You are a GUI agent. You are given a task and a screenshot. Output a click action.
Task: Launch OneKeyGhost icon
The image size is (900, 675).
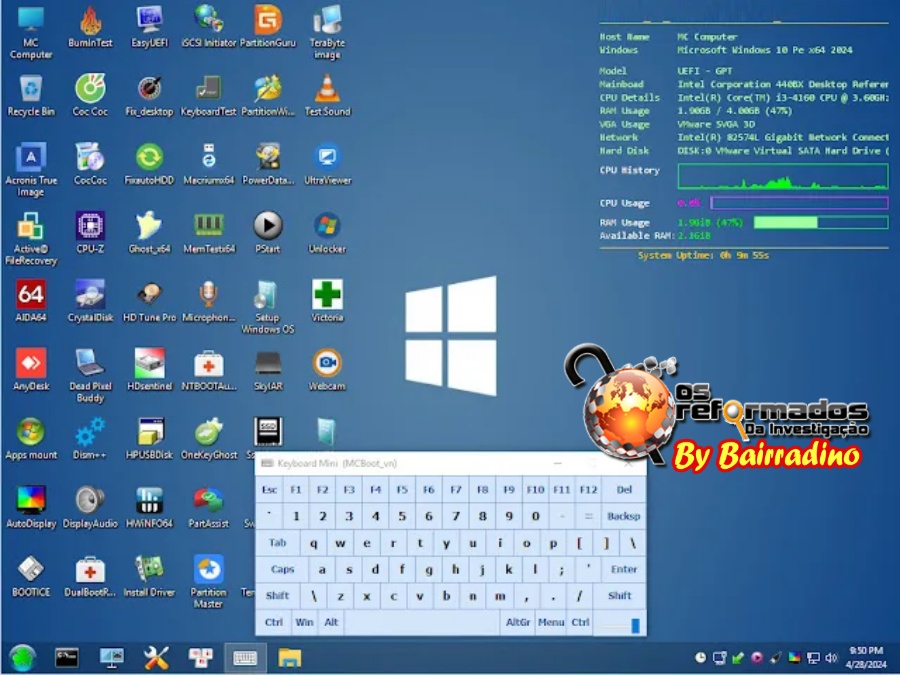coord(208,439)
